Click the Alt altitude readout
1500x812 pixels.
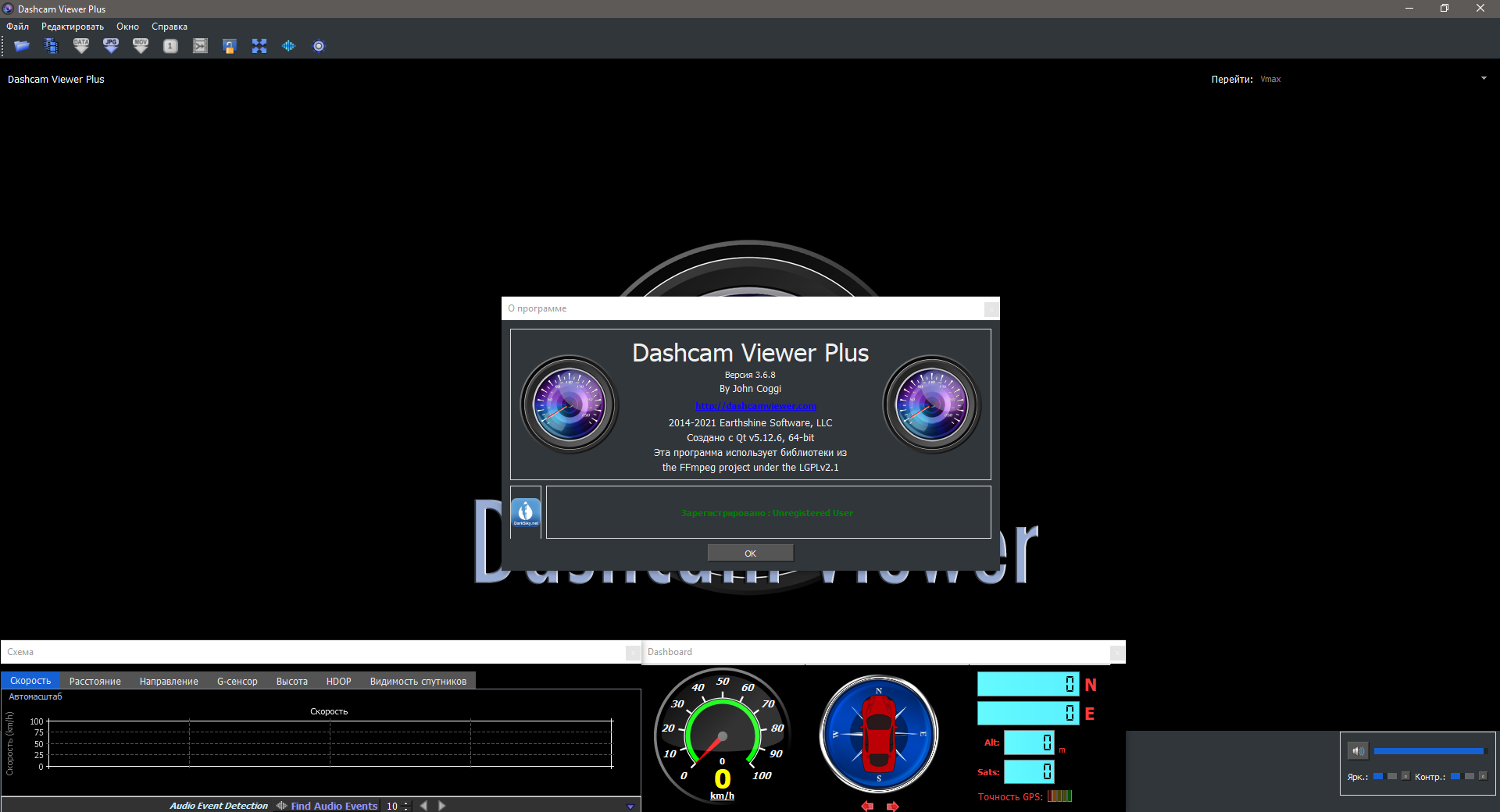1029,742
